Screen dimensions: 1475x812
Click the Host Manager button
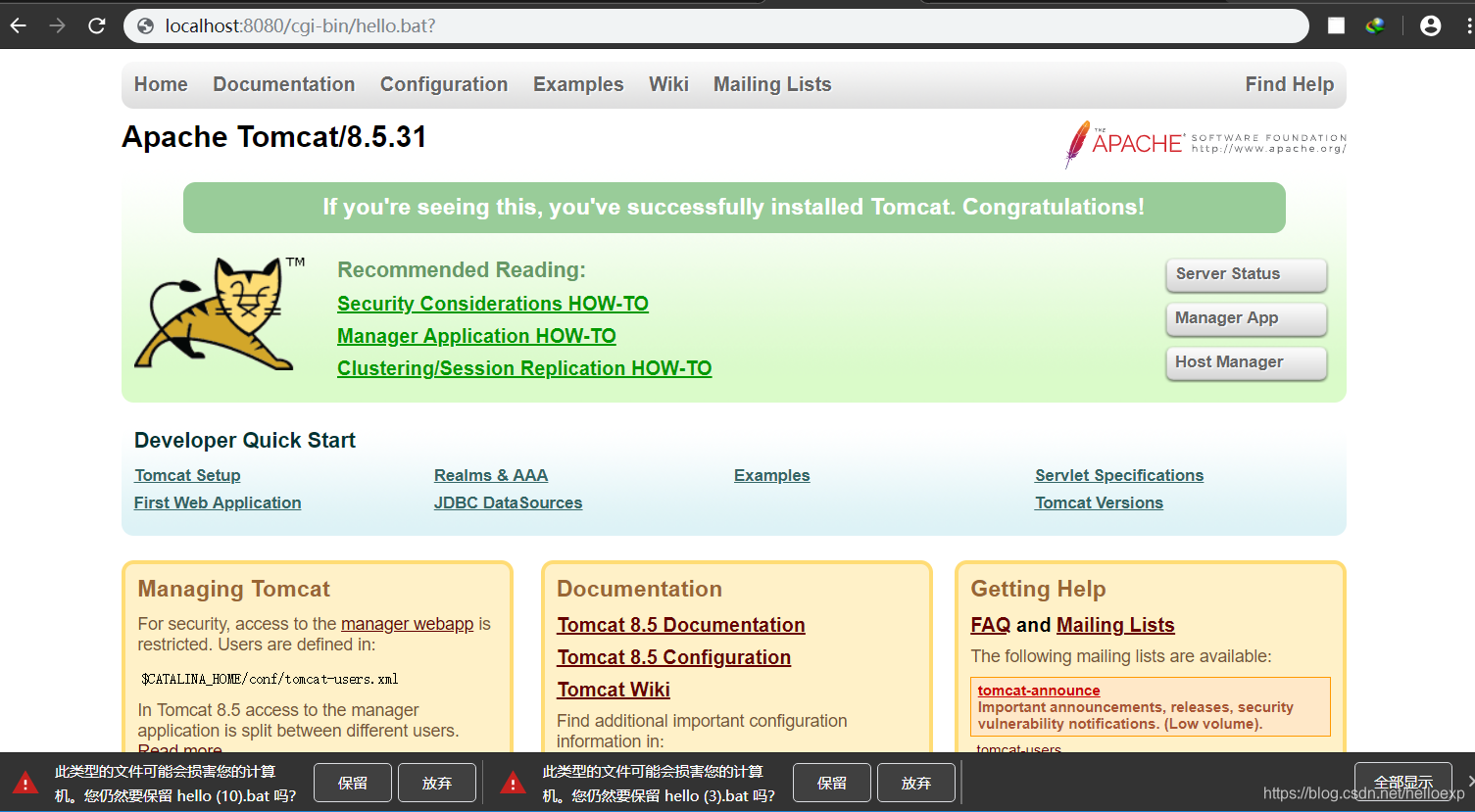(1246, 362)
